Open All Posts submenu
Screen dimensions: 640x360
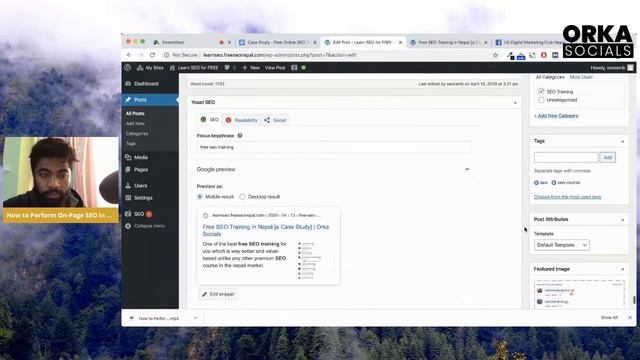[x=135, y=113]
